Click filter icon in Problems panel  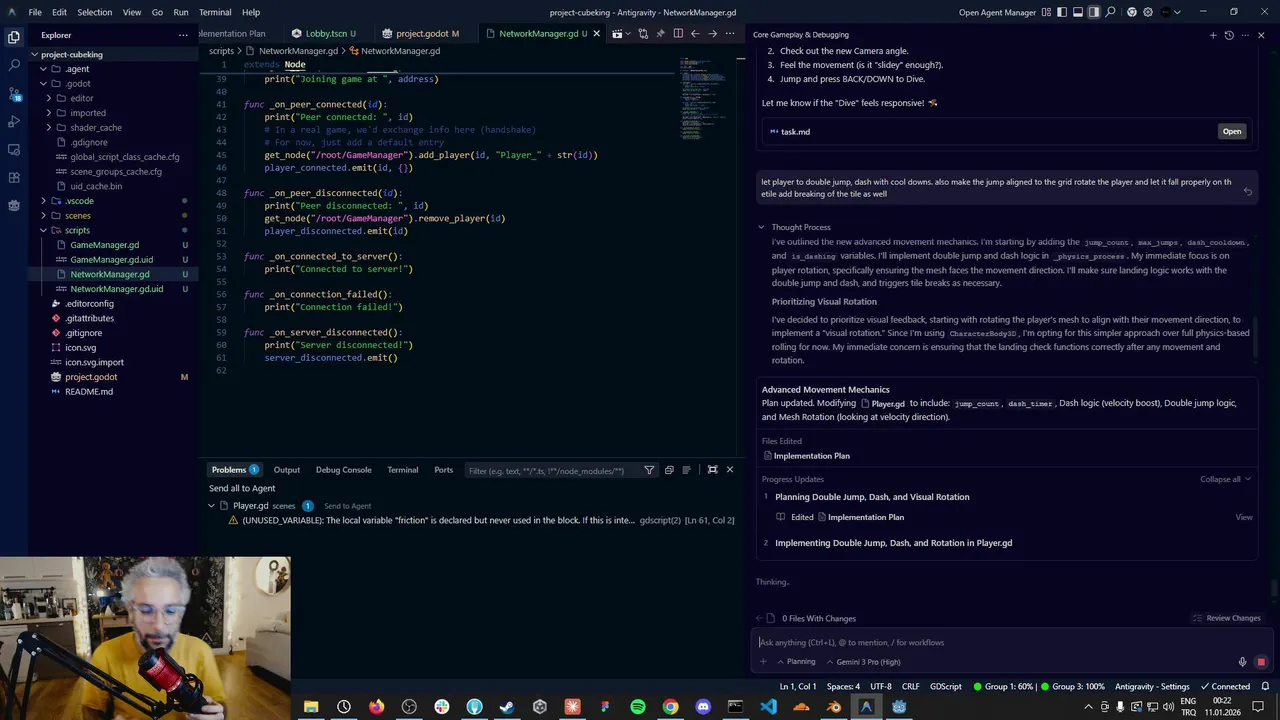click(x=649, y=470)
